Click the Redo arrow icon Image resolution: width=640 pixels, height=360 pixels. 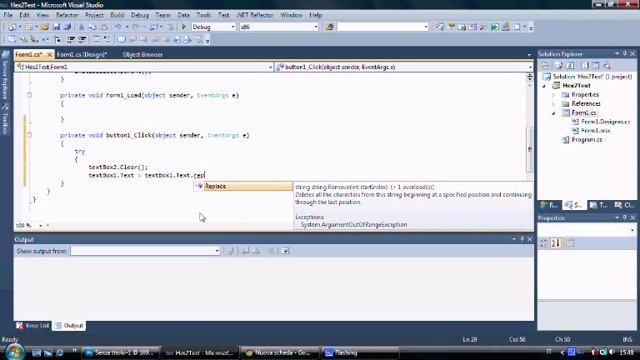136,27
